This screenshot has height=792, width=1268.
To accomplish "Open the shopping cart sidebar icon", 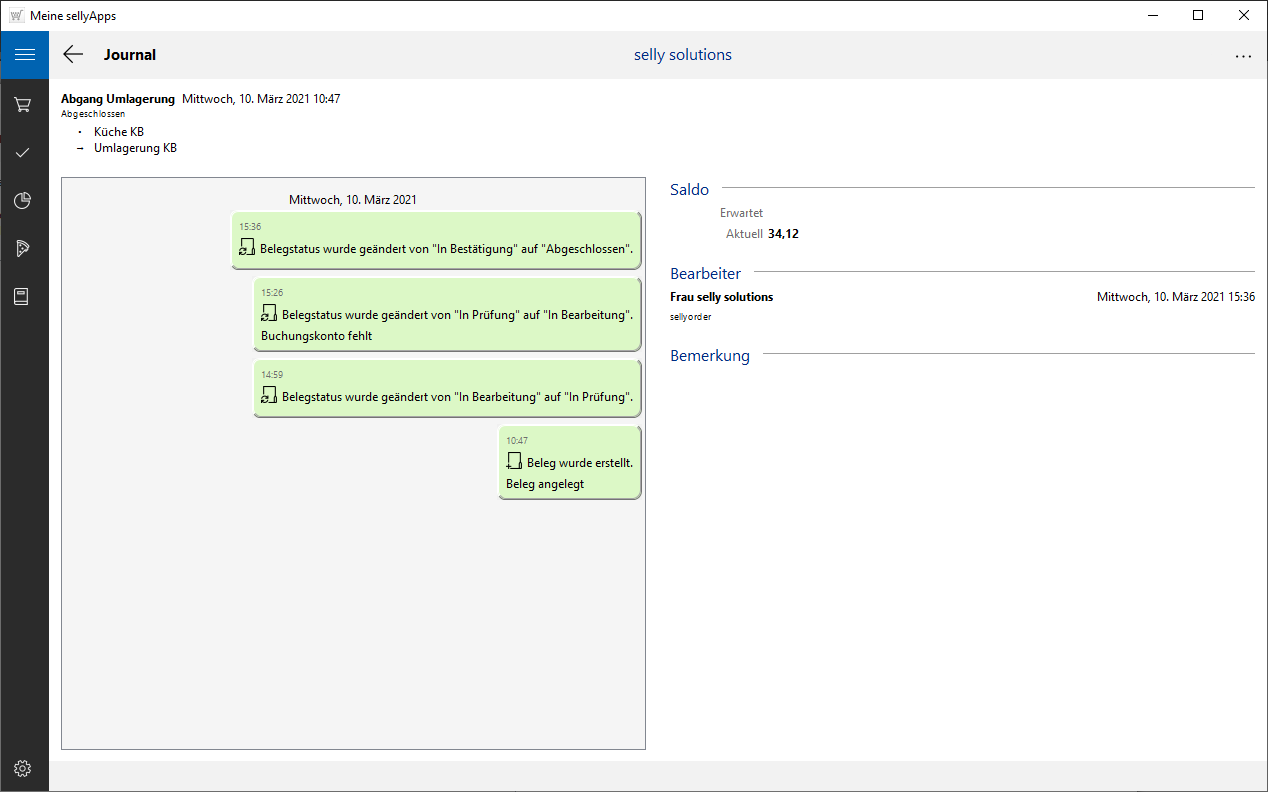I will coord(23,104).
